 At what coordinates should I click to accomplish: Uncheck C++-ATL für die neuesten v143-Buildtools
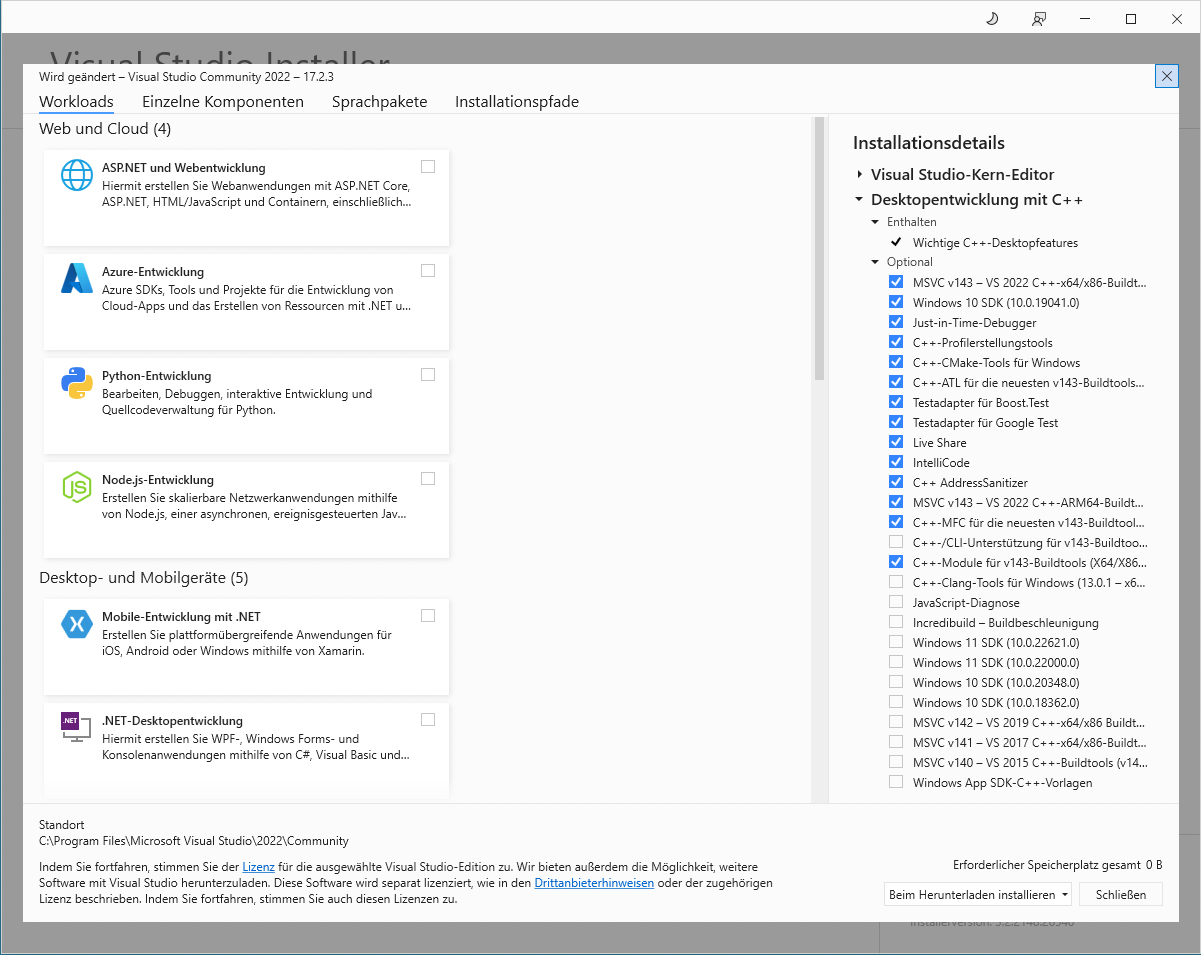tap(896, 382)
